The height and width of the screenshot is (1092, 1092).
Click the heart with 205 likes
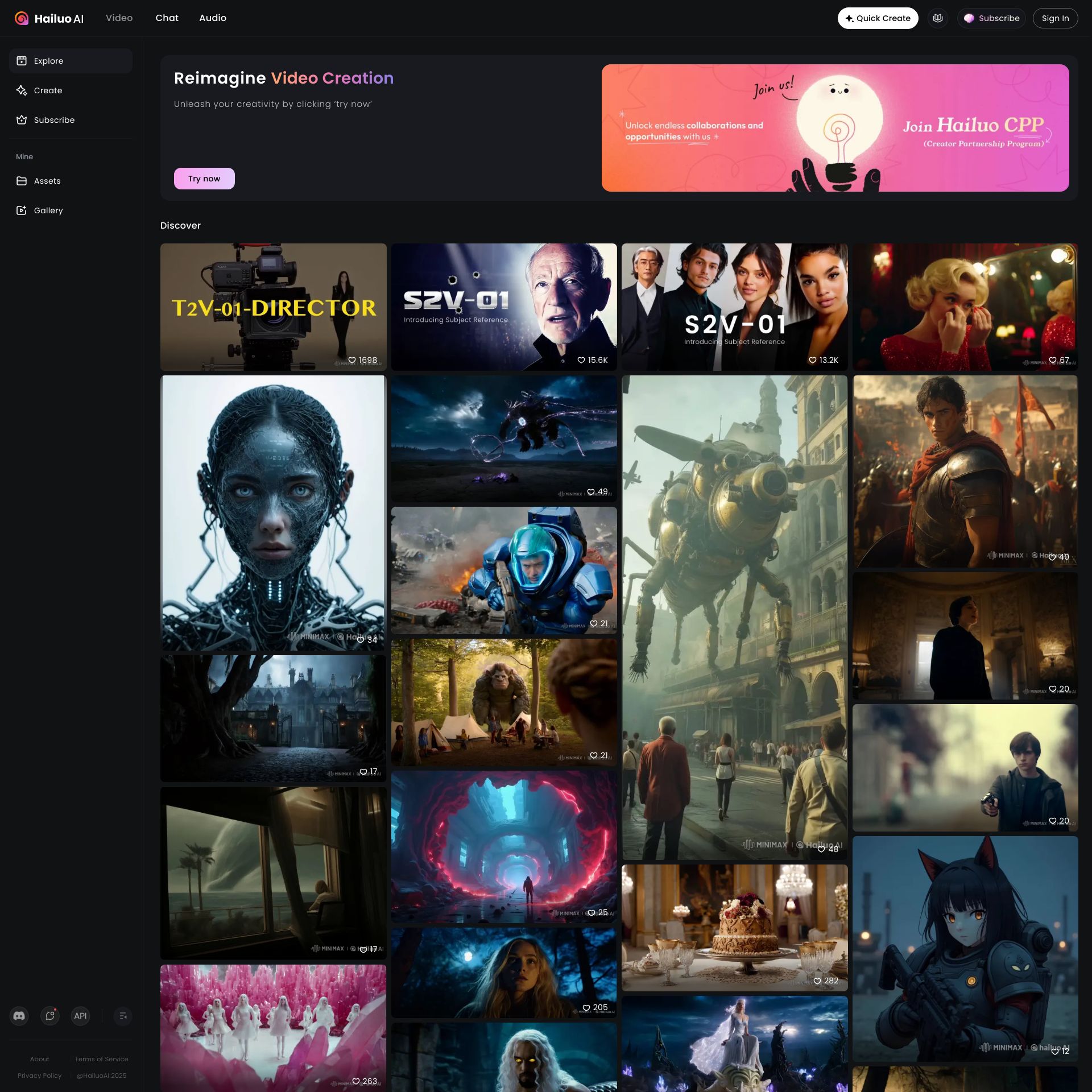pyautogui.click(x=586, y=1007)
